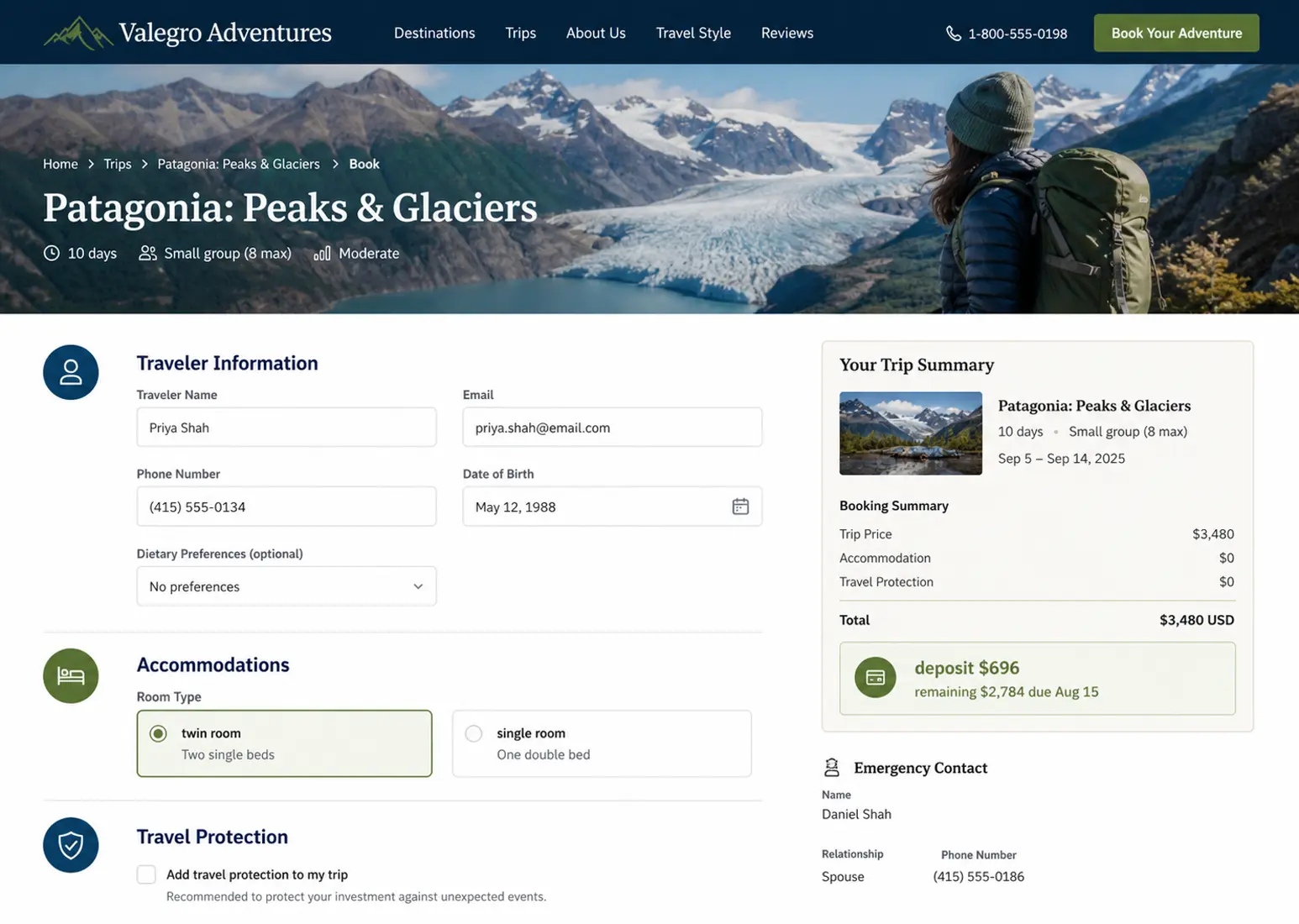
Task: Expand the Dietary Preferences dropdown
Action: [x=287, y=586]
